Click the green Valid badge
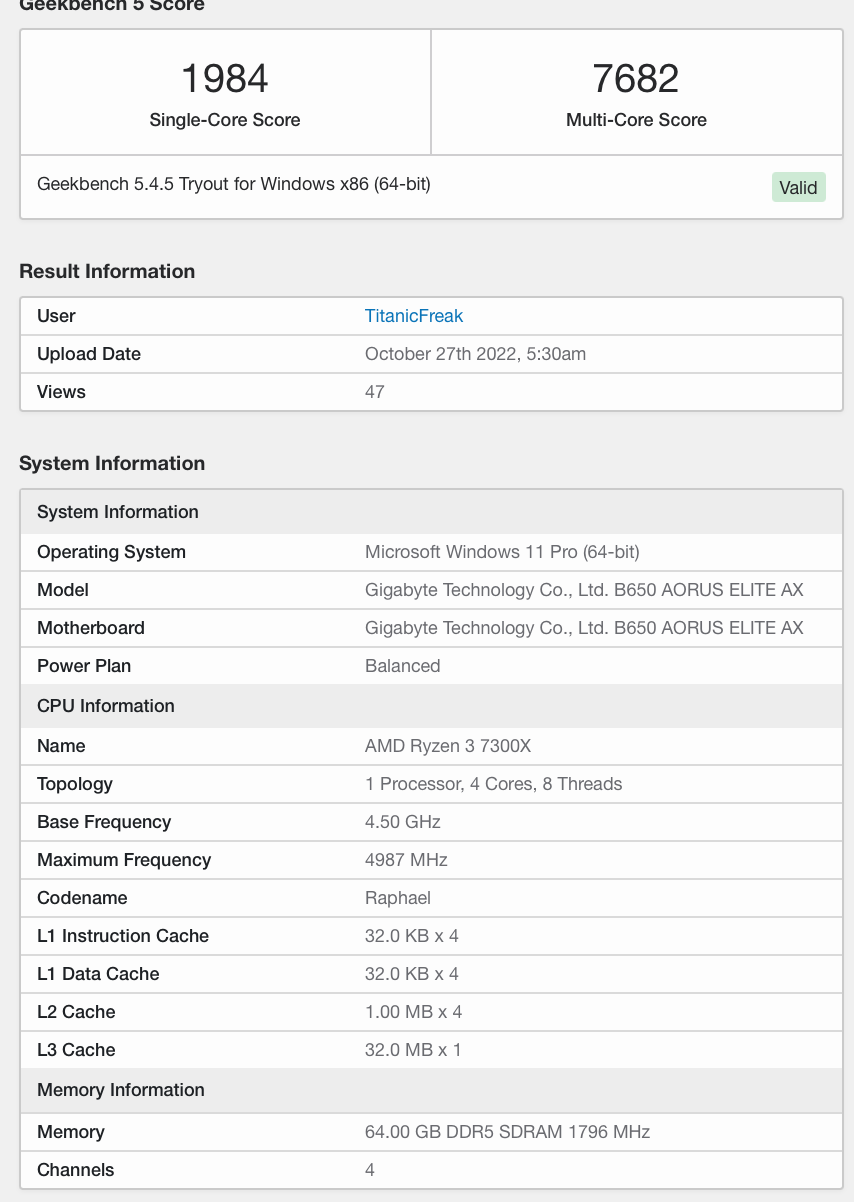The image size is (854, 1202). 798,188
